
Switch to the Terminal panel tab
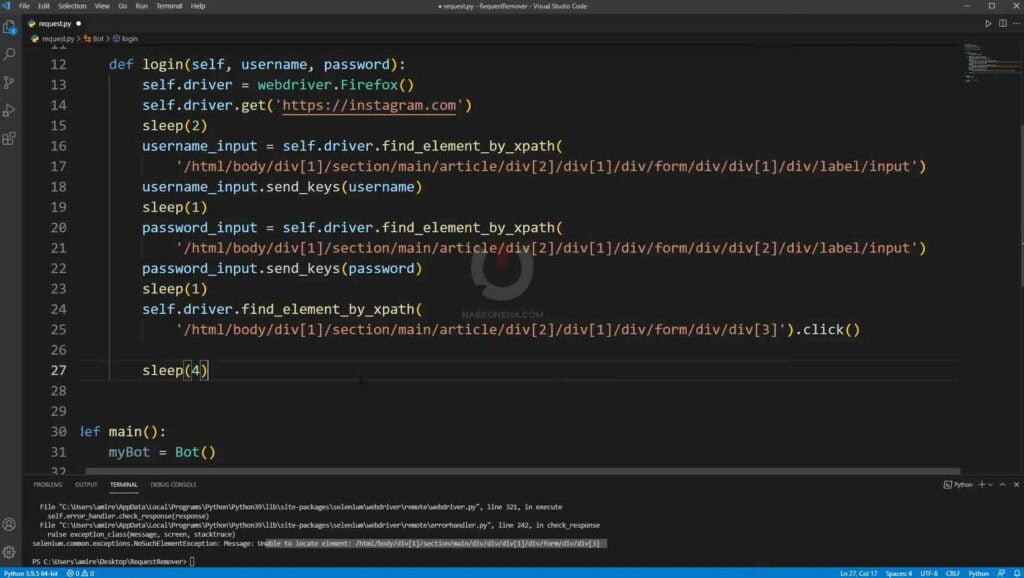coord(123,485)
